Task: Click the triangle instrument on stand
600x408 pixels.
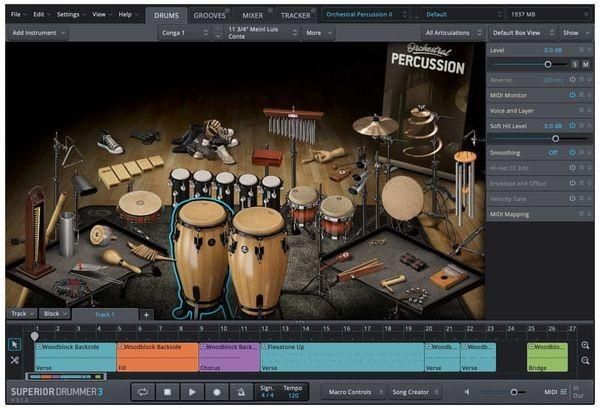Action: (72, 152)
